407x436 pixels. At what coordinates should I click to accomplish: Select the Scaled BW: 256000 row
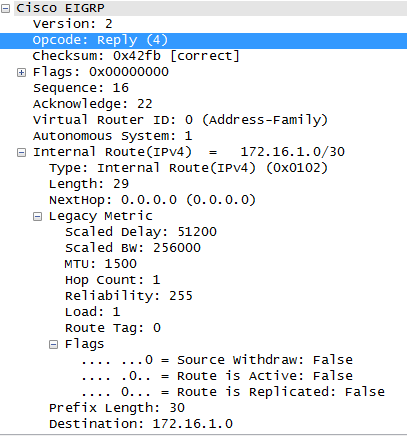coord(133,248)
